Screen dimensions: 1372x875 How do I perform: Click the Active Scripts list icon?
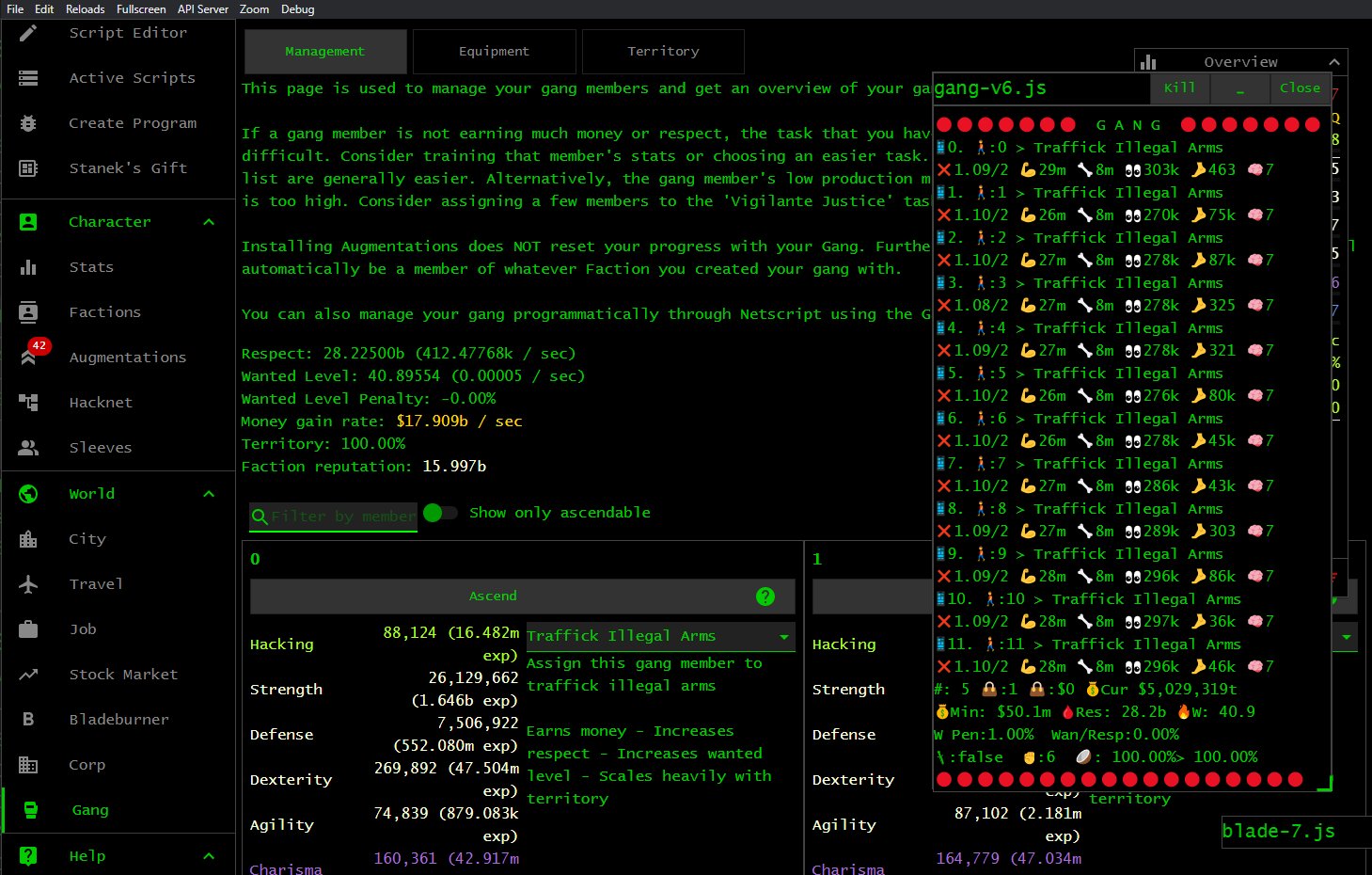coord(28,78)
